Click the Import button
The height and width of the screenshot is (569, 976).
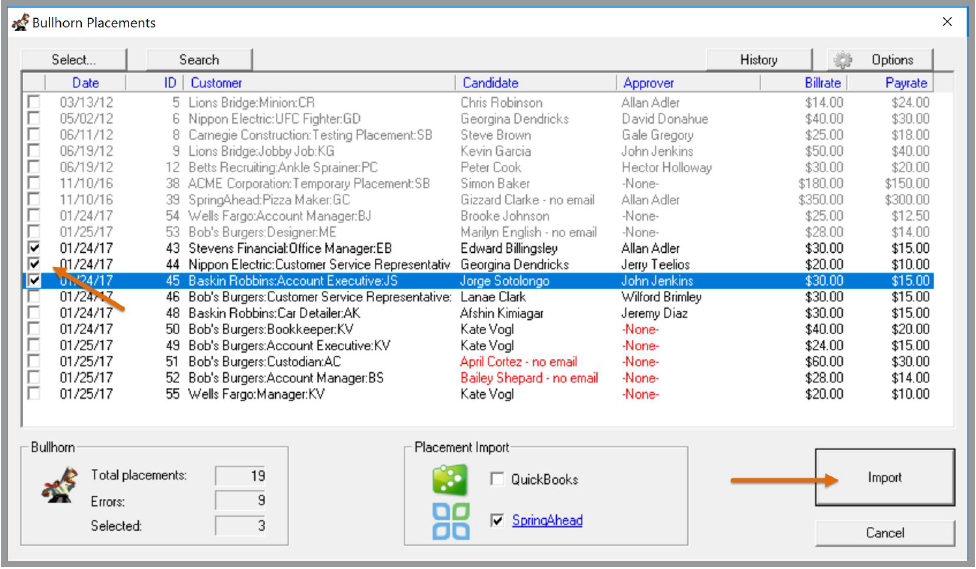884,477
